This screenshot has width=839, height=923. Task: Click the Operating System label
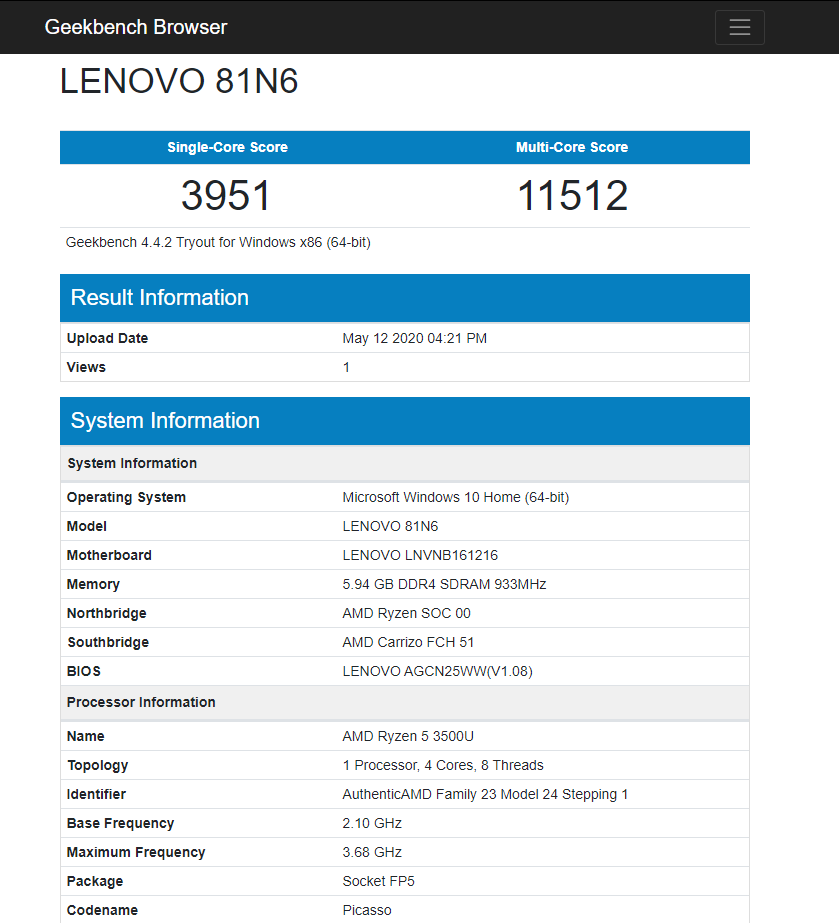(x=126, y=497)
